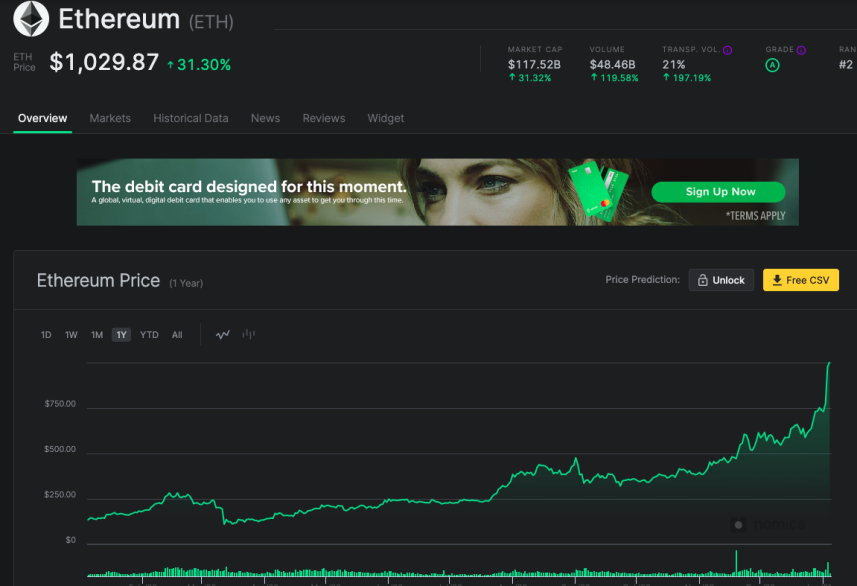Click the latest price peak on chart
Screen dimensions: 857x586
tap(829, 363)
